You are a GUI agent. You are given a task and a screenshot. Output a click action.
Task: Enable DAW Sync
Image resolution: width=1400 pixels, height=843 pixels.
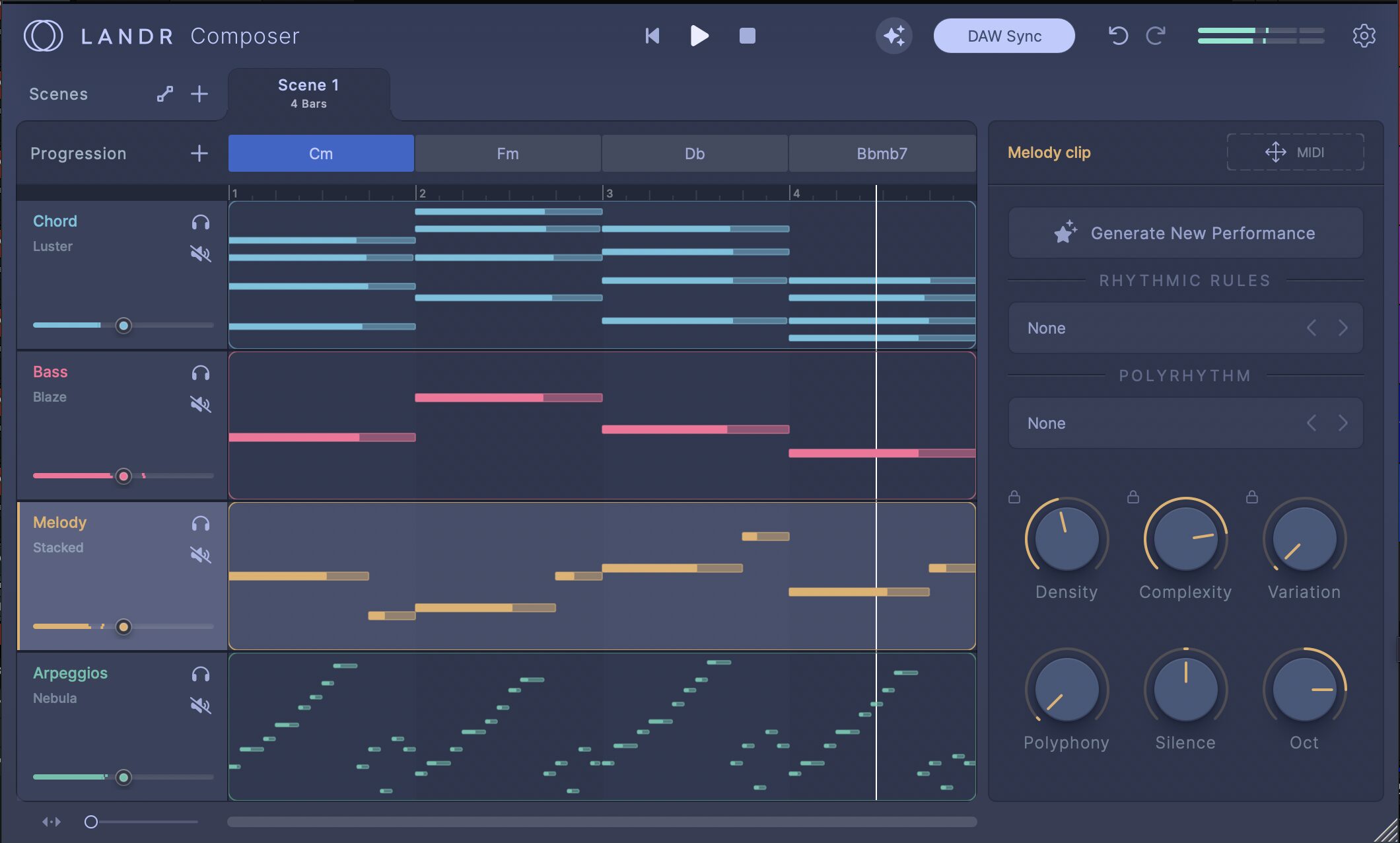[1004, 36]
